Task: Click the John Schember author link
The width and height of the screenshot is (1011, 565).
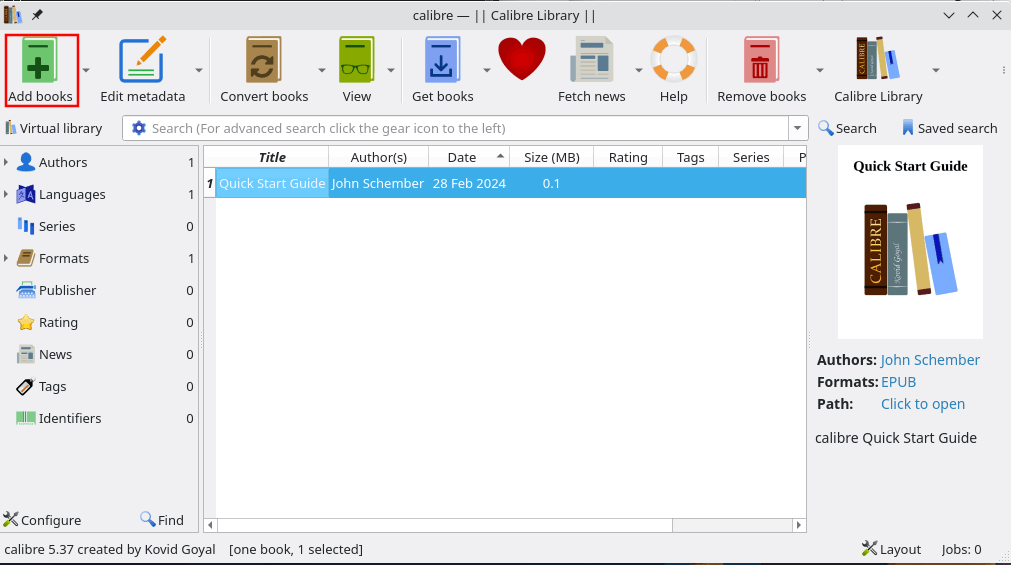Action: 930,360
